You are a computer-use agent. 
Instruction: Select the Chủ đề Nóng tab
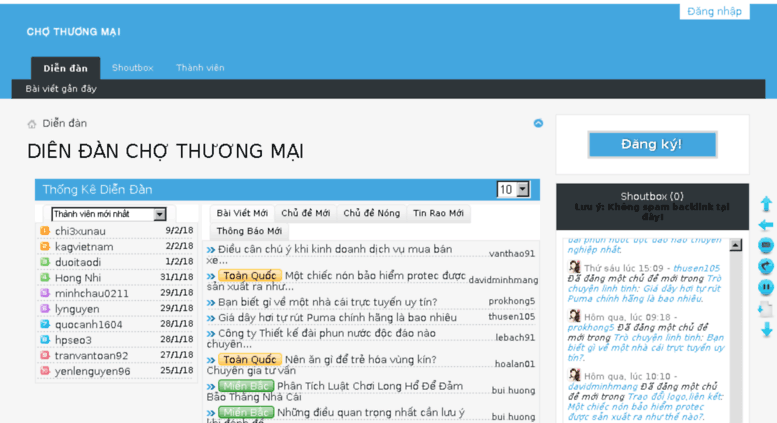click(372, 213)
